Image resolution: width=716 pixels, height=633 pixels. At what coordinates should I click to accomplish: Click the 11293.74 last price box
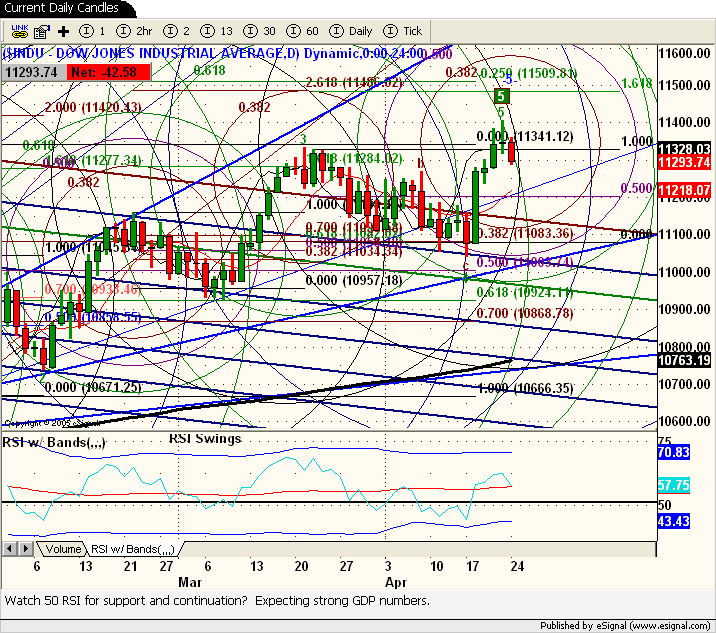(35, 71)
